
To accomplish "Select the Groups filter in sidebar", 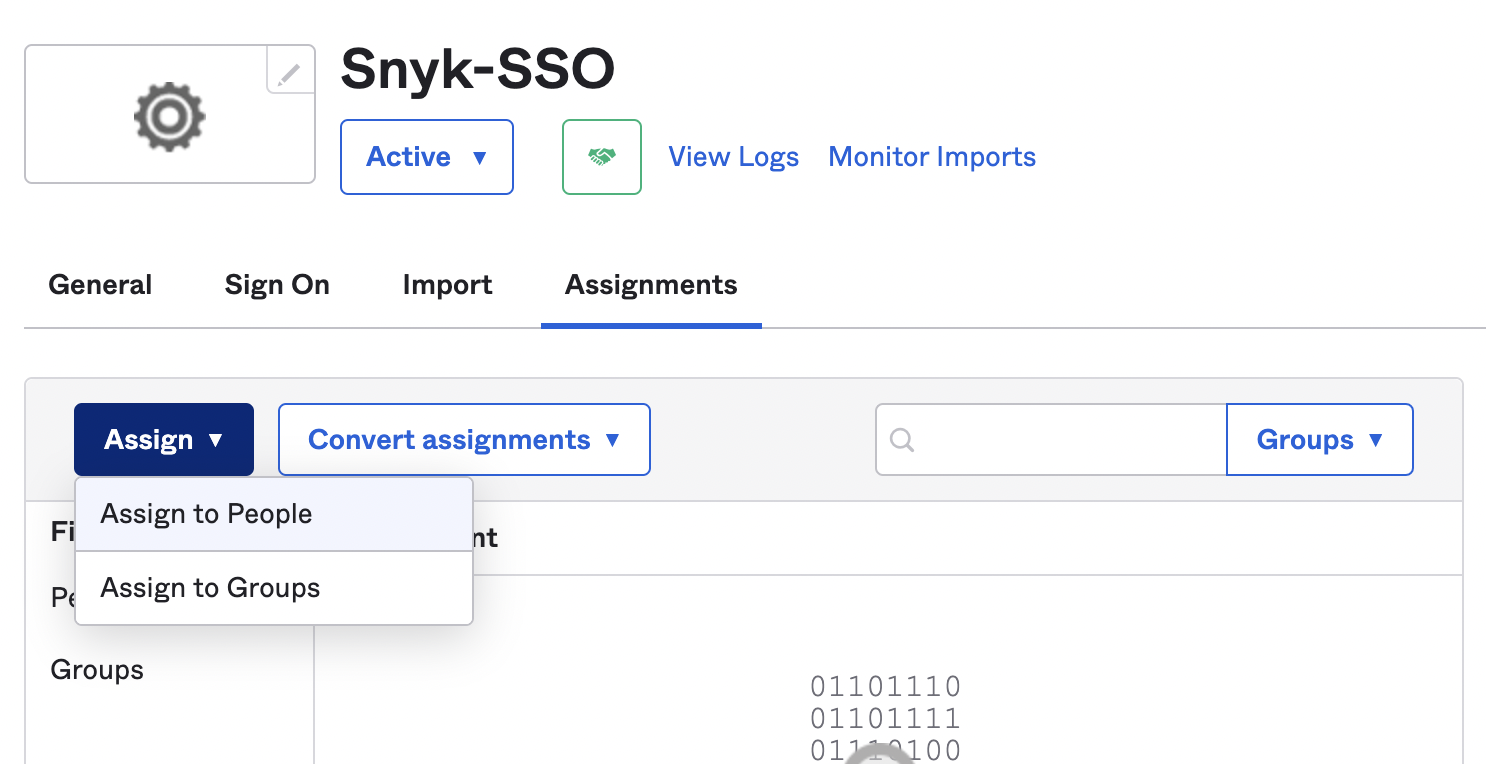I will pos(96,669).
